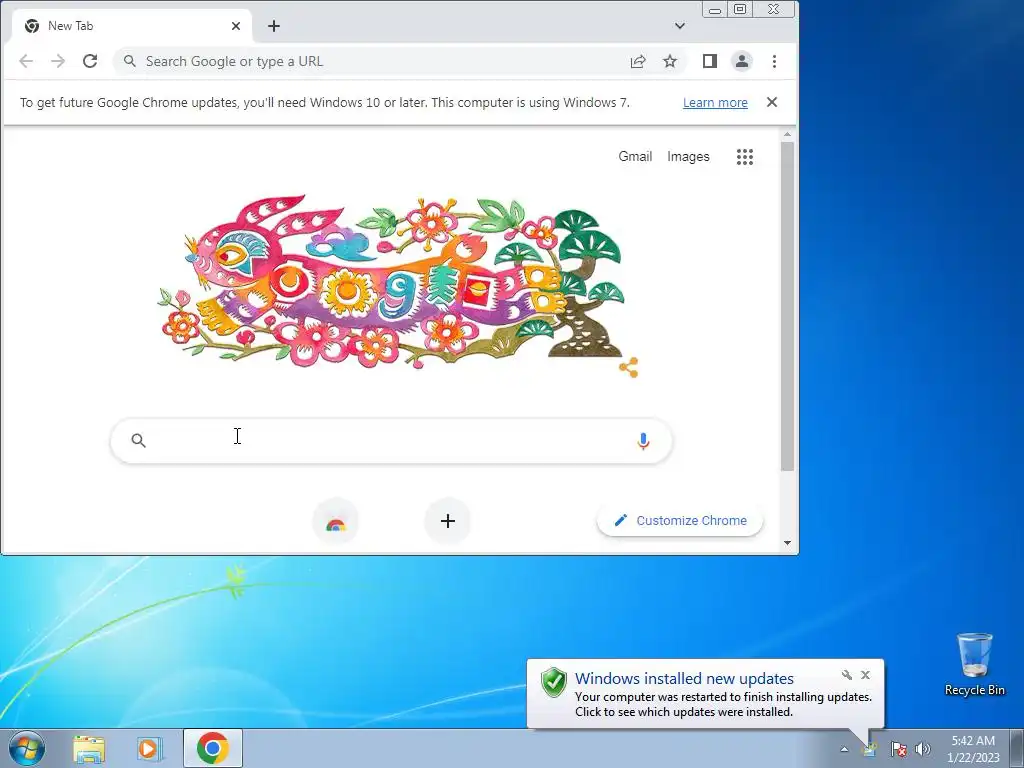Click the Windows Update tray icon
Screen dimensions: 1024x768
tap(870, 749)
